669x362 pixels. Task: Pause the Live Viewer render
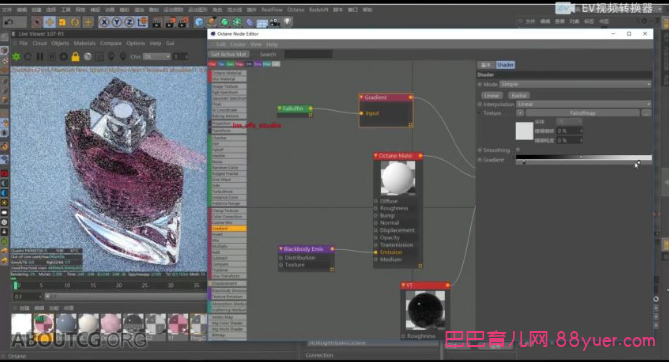click(x=40, y=56)
